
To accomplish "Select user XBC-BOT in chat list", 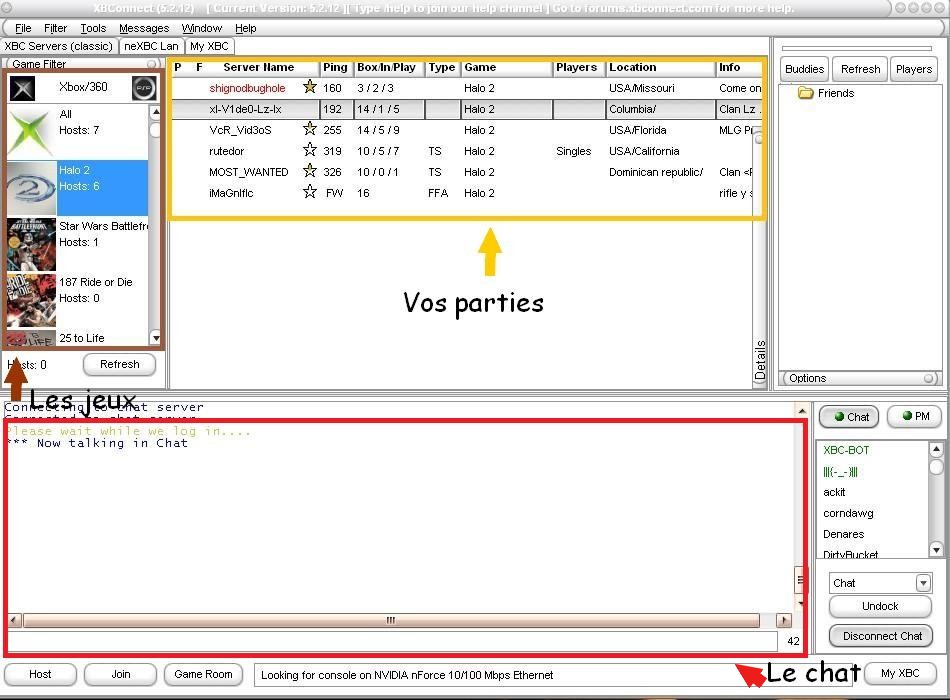I will tap(846, 450).
